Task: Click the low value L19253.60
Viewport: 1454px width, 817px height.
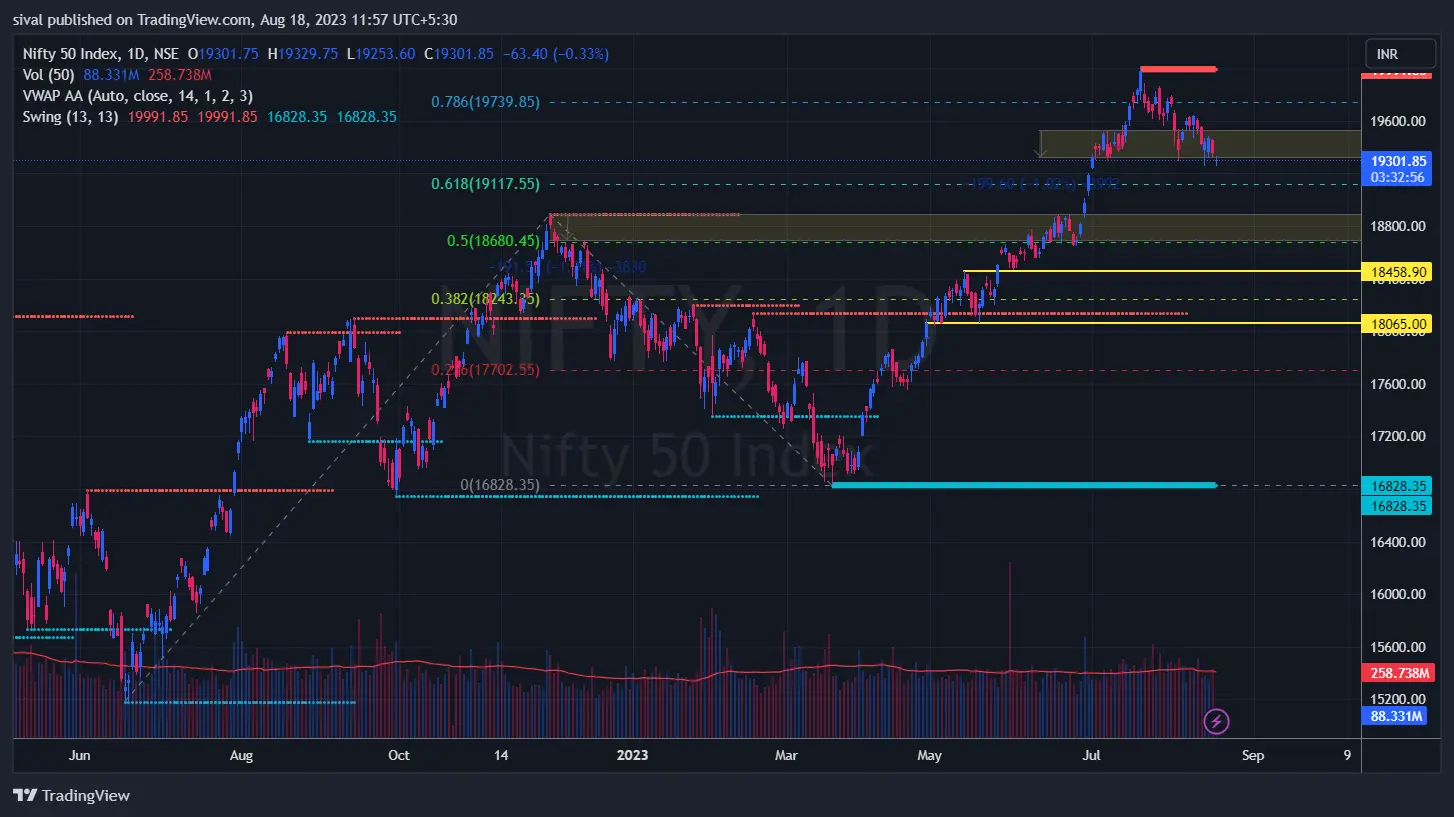Action: tap(381, 54)
